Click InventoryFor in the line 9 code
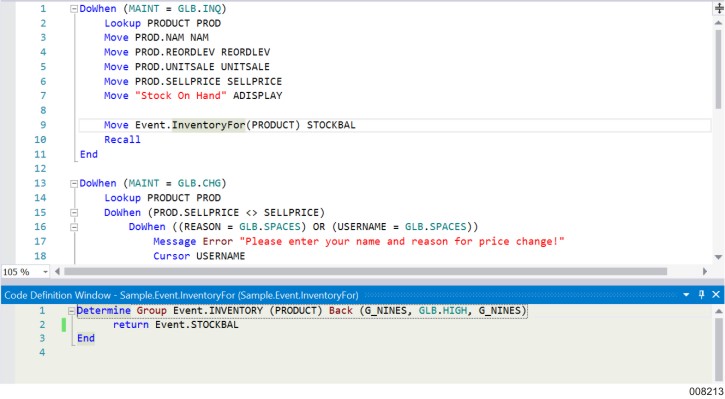The width and height of the screenshot is (725, 399). 209,125
